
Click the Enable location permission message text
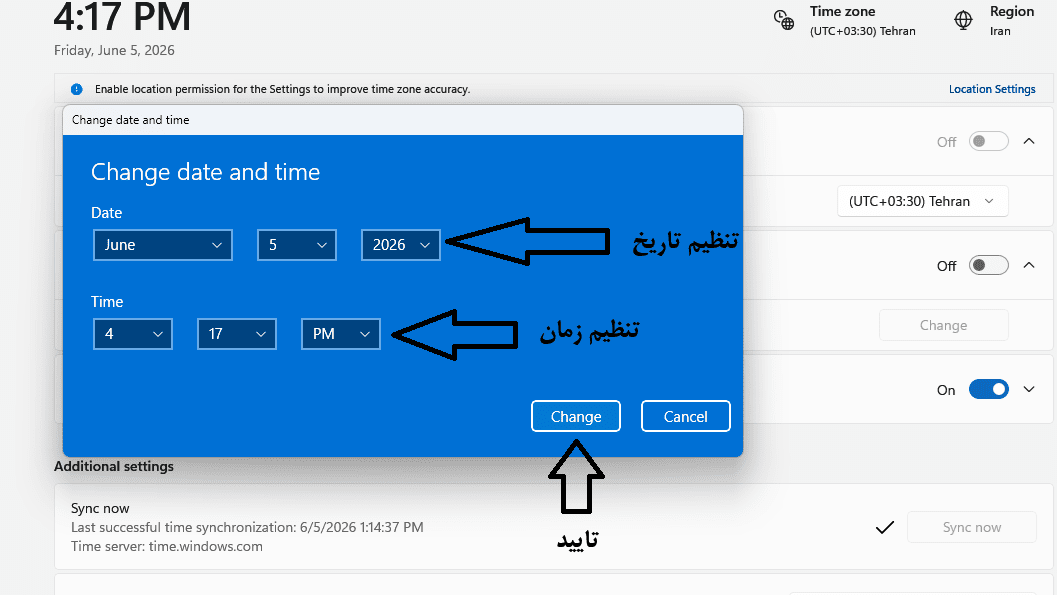(282, 89)
